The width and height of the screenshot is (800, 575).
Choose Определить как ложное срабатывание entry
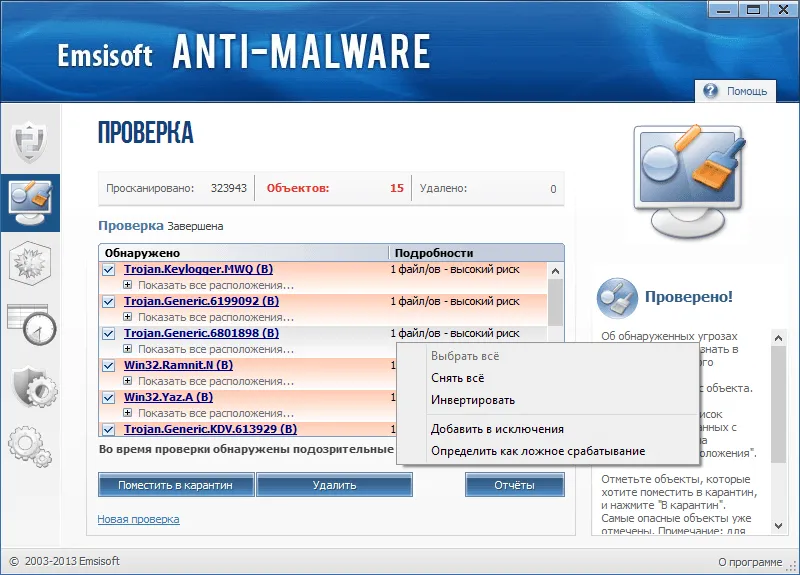coord(547,451)
